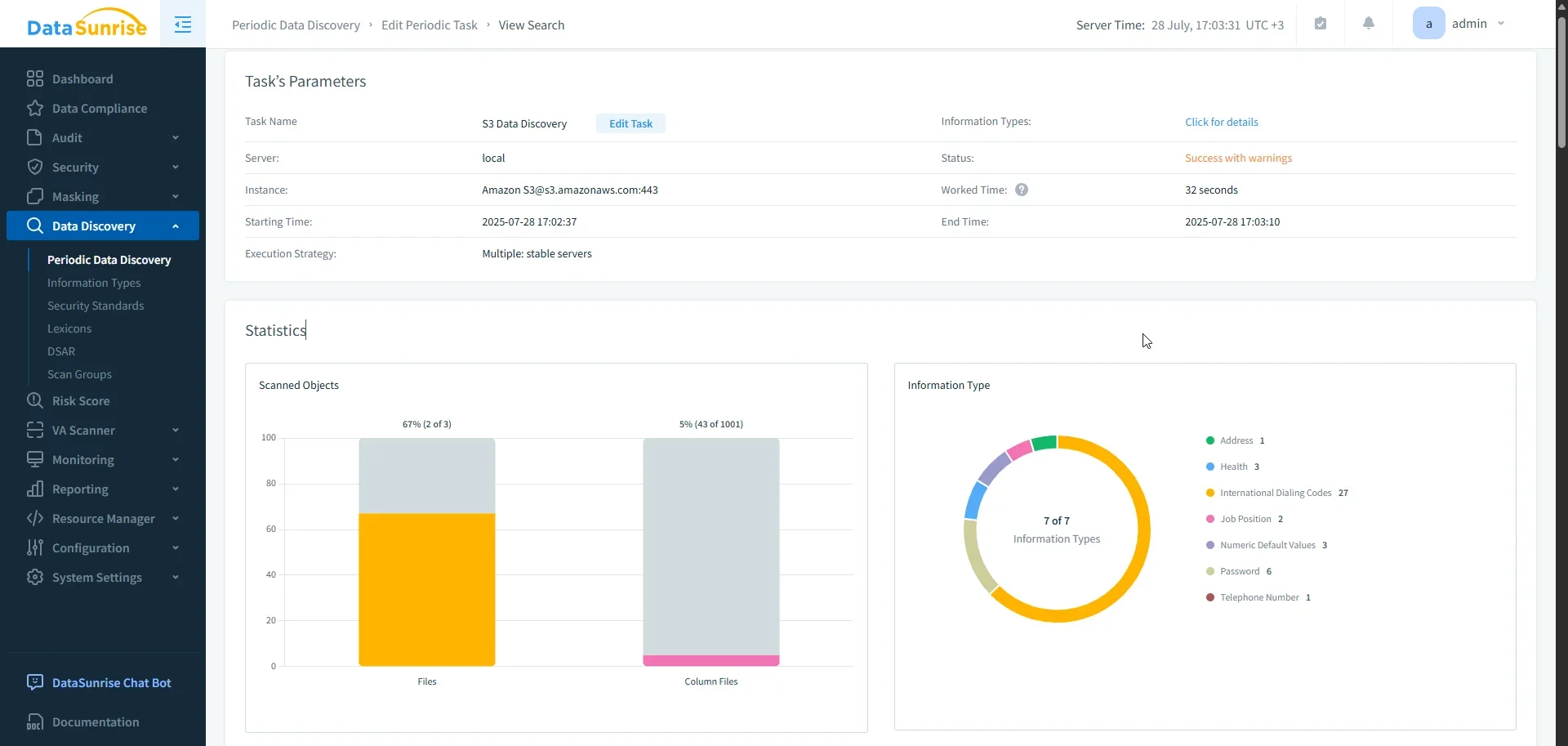Click the Edit Task button
The image size is (1568, 746).
[630, 123]
